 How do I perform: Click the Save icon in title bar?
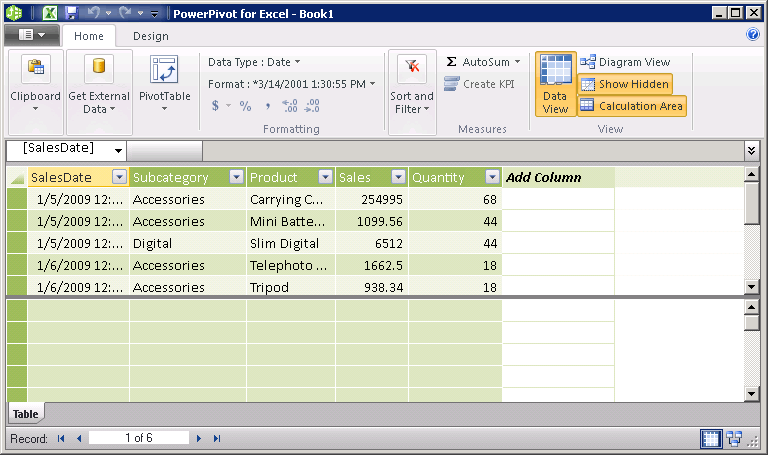pos(72,13)
